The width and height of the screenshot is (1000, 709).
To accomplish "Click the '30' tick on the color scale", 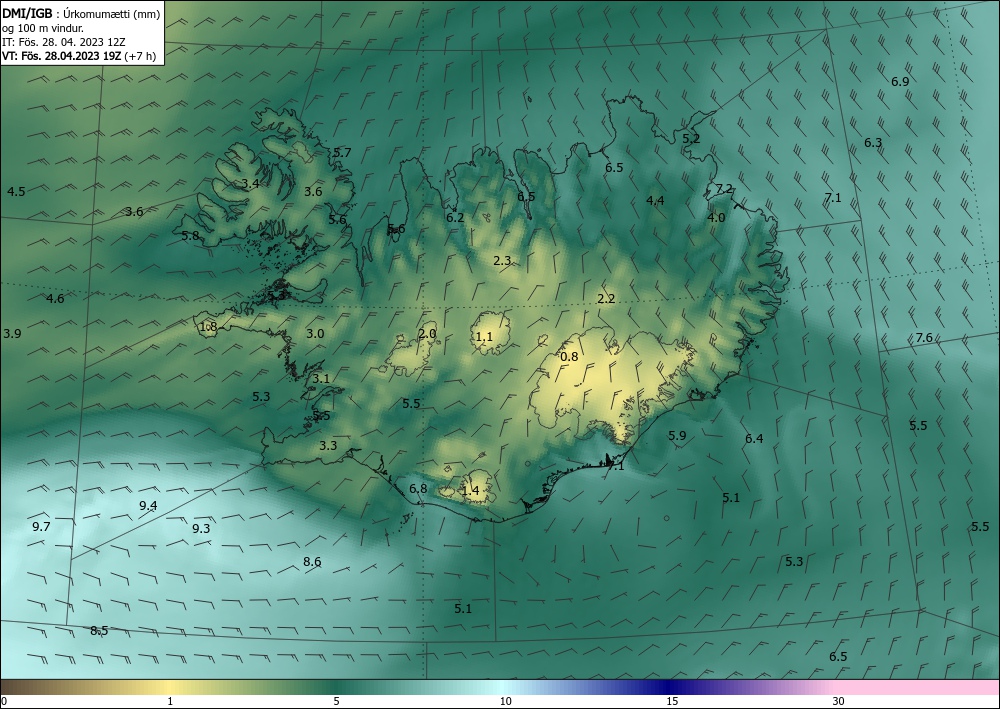I will click(839, 701).
